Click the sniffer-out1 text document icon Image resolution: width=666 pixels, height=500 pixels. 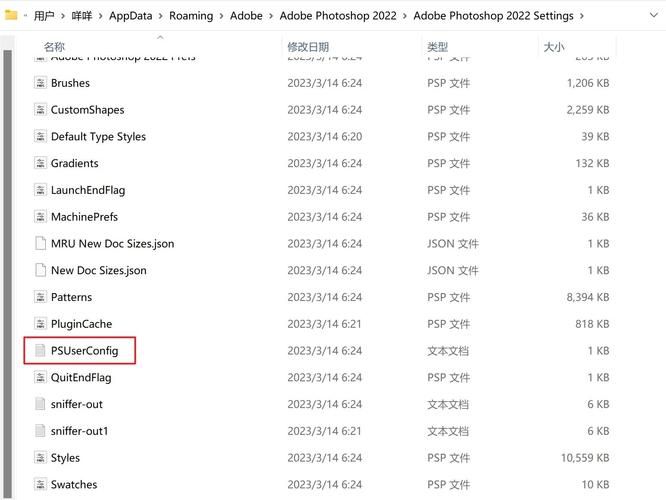coord(40,430)
